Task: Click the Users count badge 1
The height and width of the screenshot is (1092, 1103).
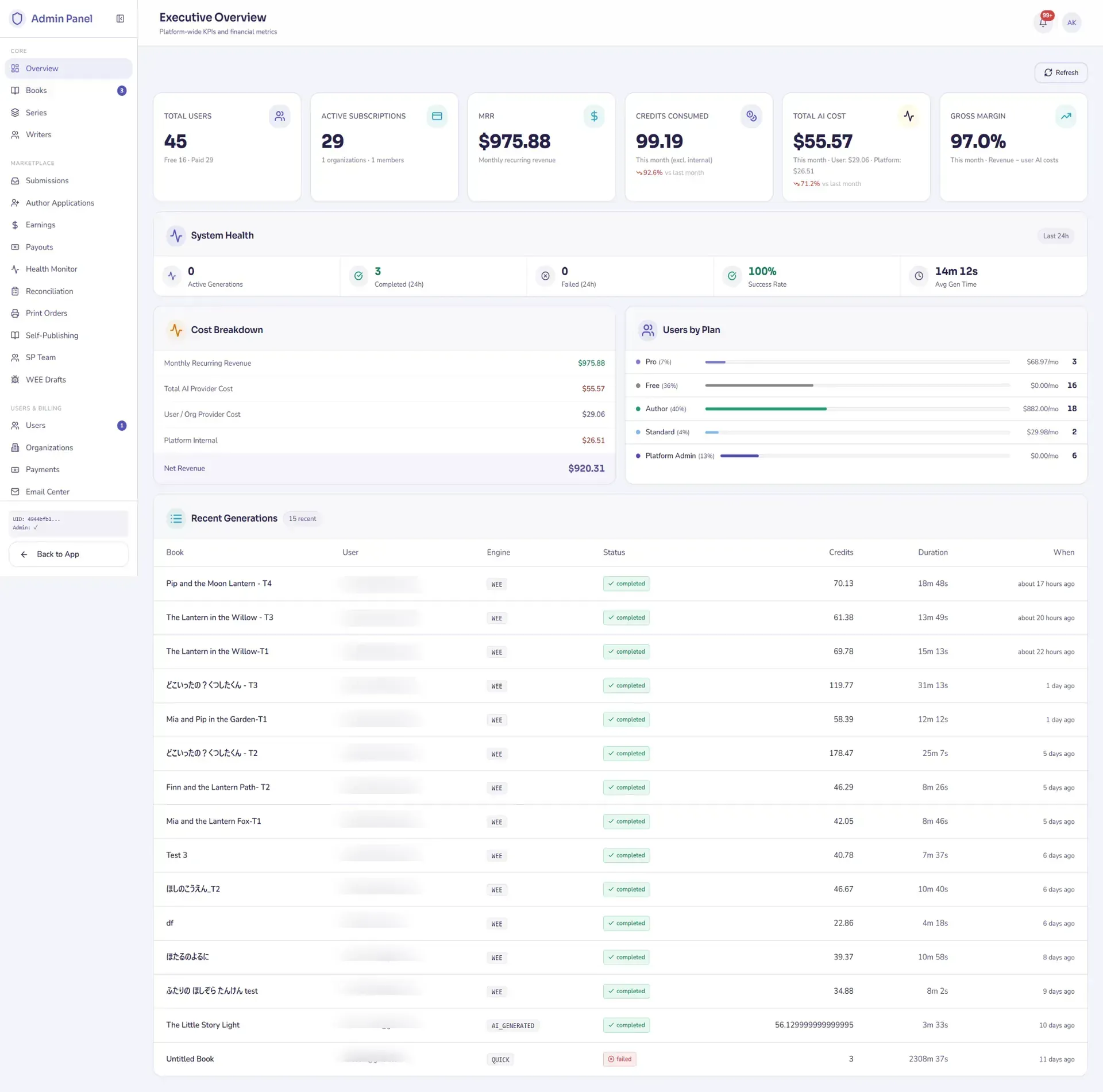Action: pos(122,426)
